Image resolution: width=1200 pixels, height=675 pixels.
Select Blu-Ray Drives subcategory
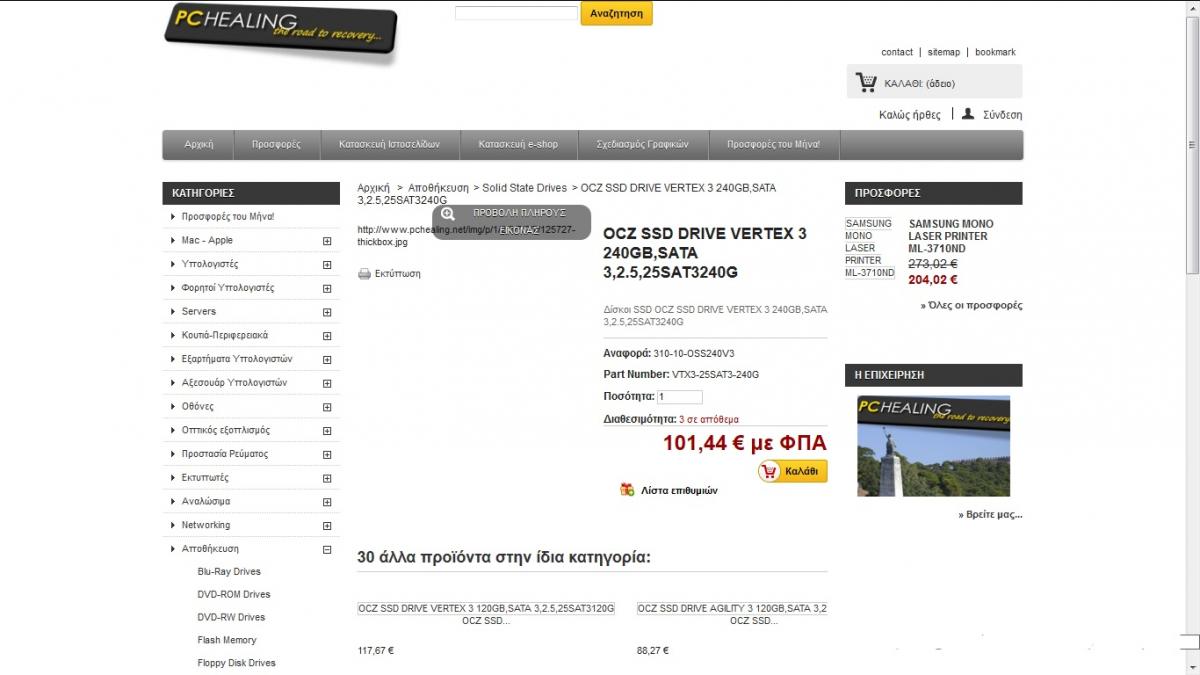[229, 572]
